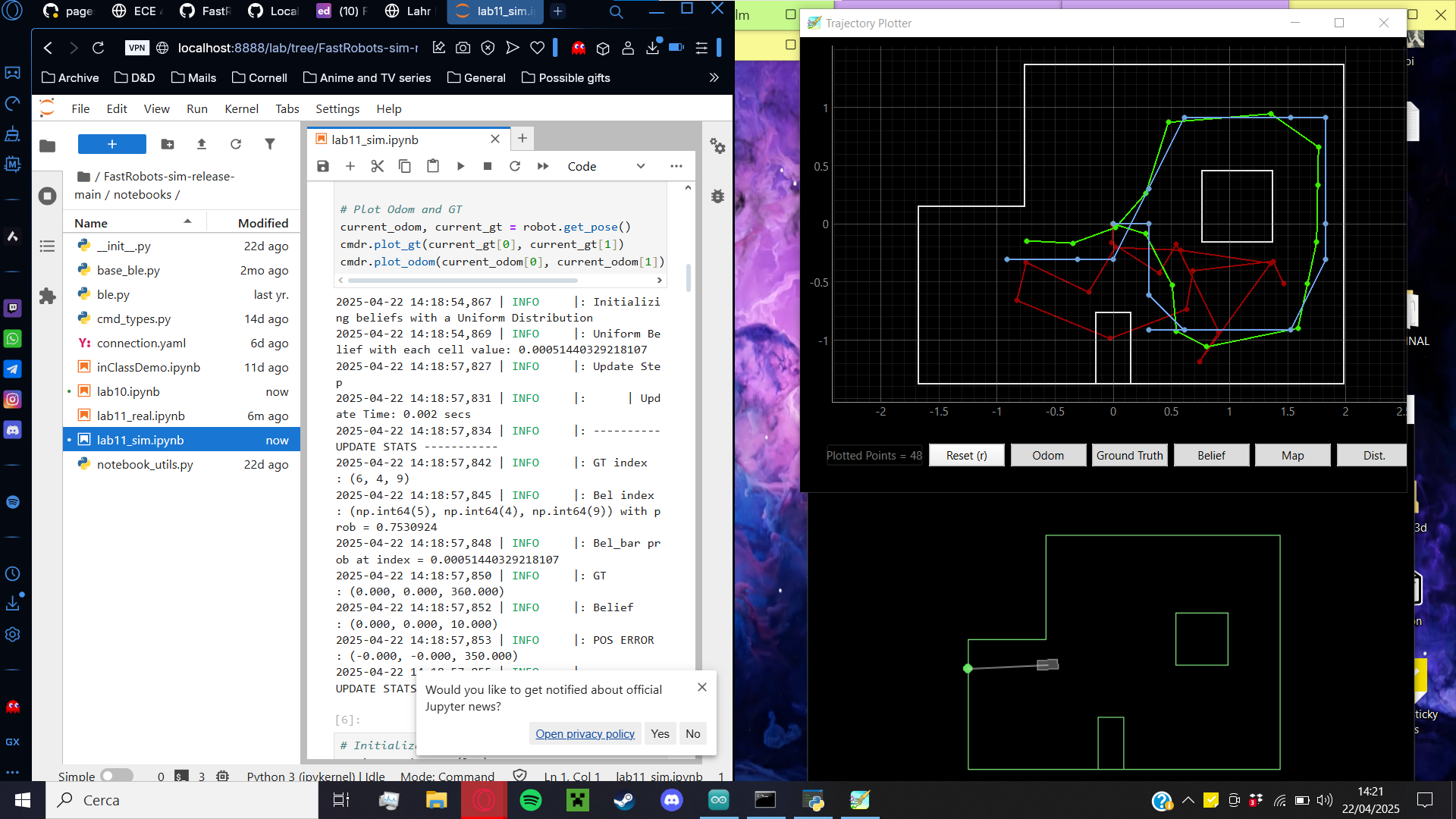
Task: Interrupt the kernel with stop icon
Action: click(x=488, y=166)
